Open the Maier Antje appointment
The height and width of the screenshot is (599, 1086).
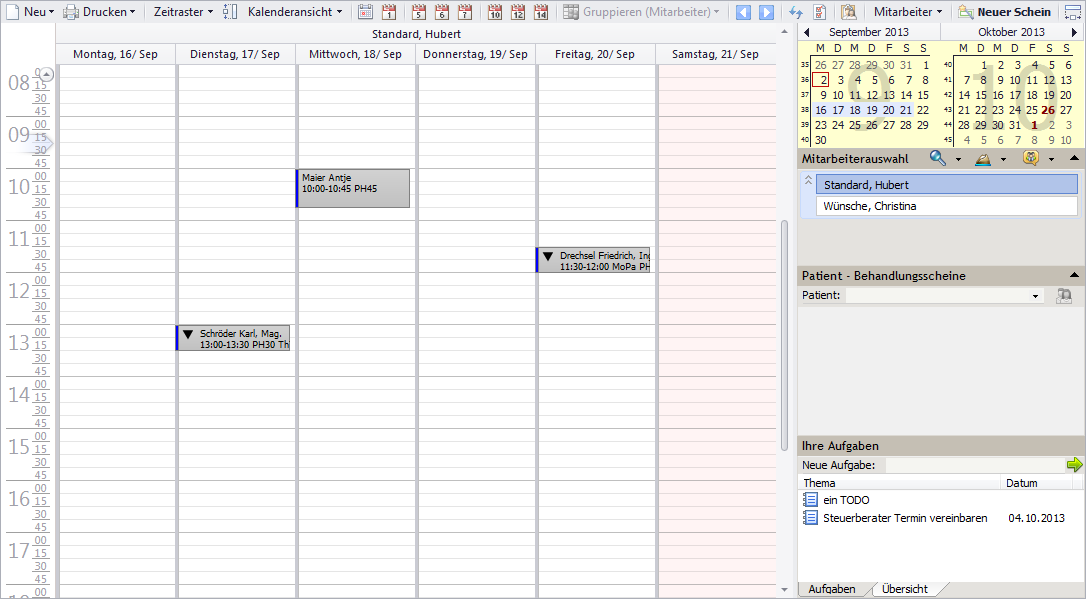[353, 188]
